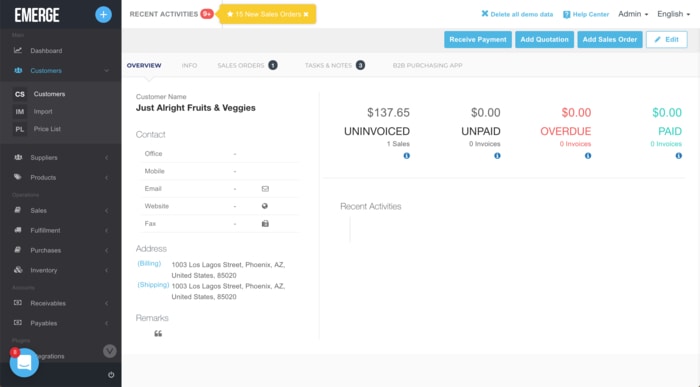Expand the Fulfilment menu chevron

pyautogui.click(x=107, y=230)
